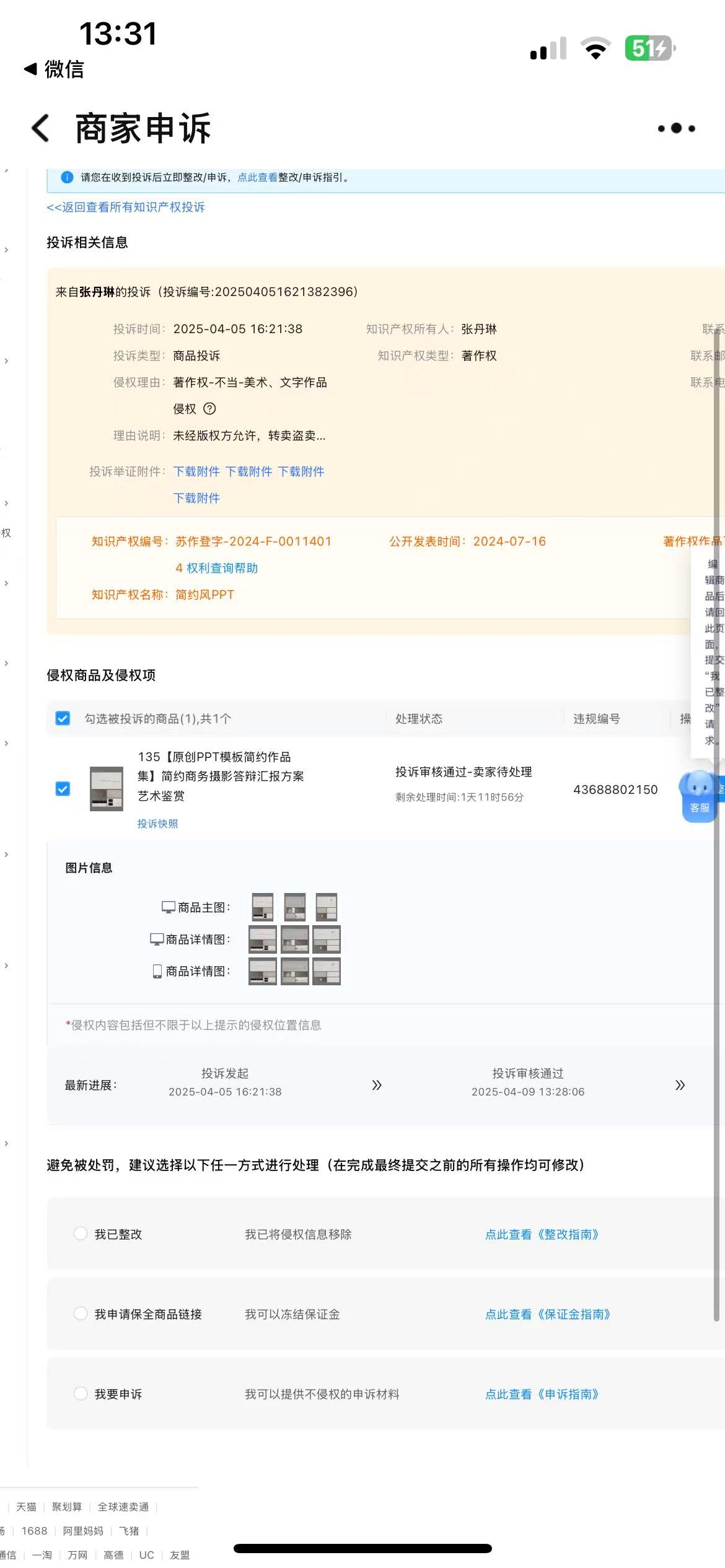The width and height of the screenshot is (725, 1568).
Task: Tap the back arrow beside 商家申诉
Action: click(x=41, y=128)
